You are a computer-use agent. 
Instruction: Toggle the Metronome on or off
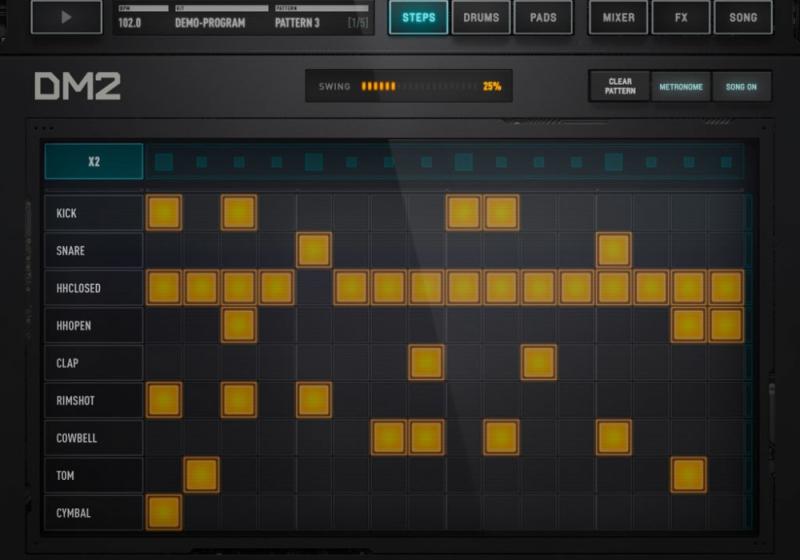point(680,87)
